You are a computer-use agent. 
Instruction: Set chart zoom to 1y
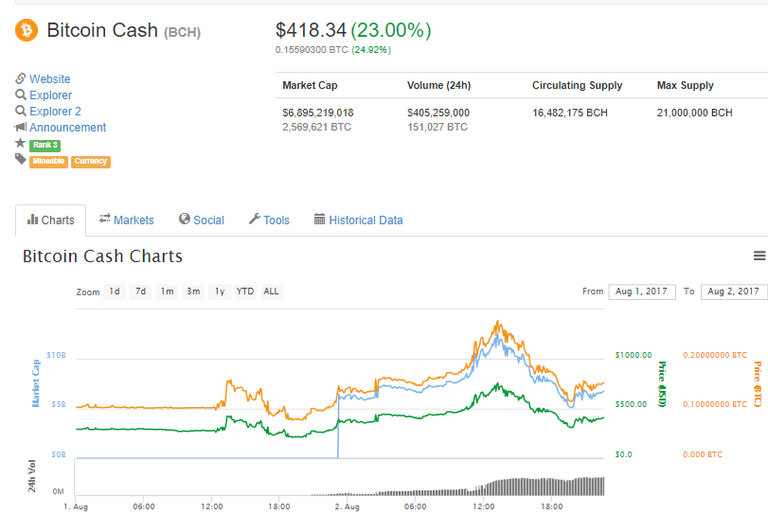point(219,292)
